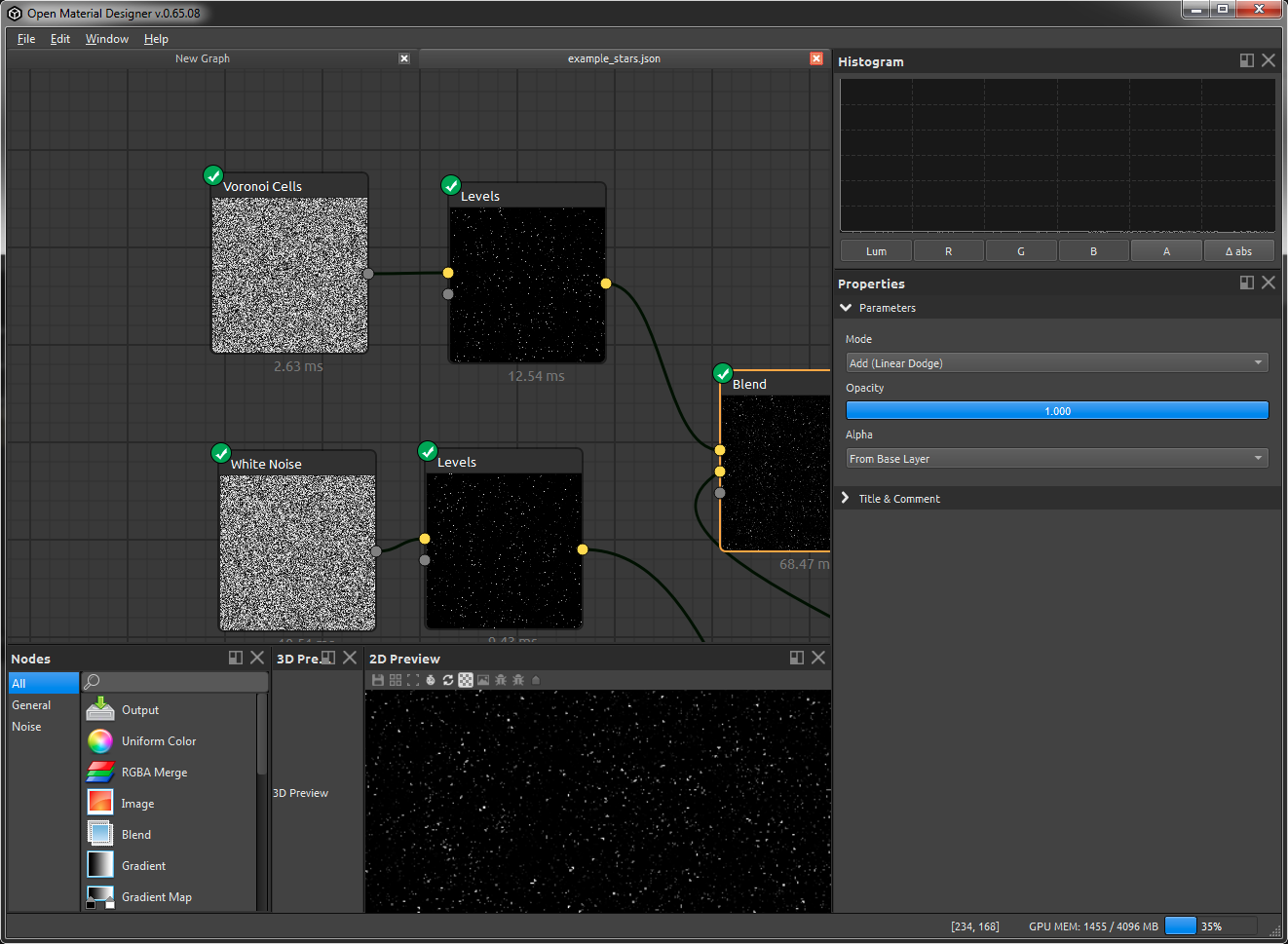Screen dimensions: 1288x944
Task: Click the green check on White Noise node
Action: (x=221, y=453)
